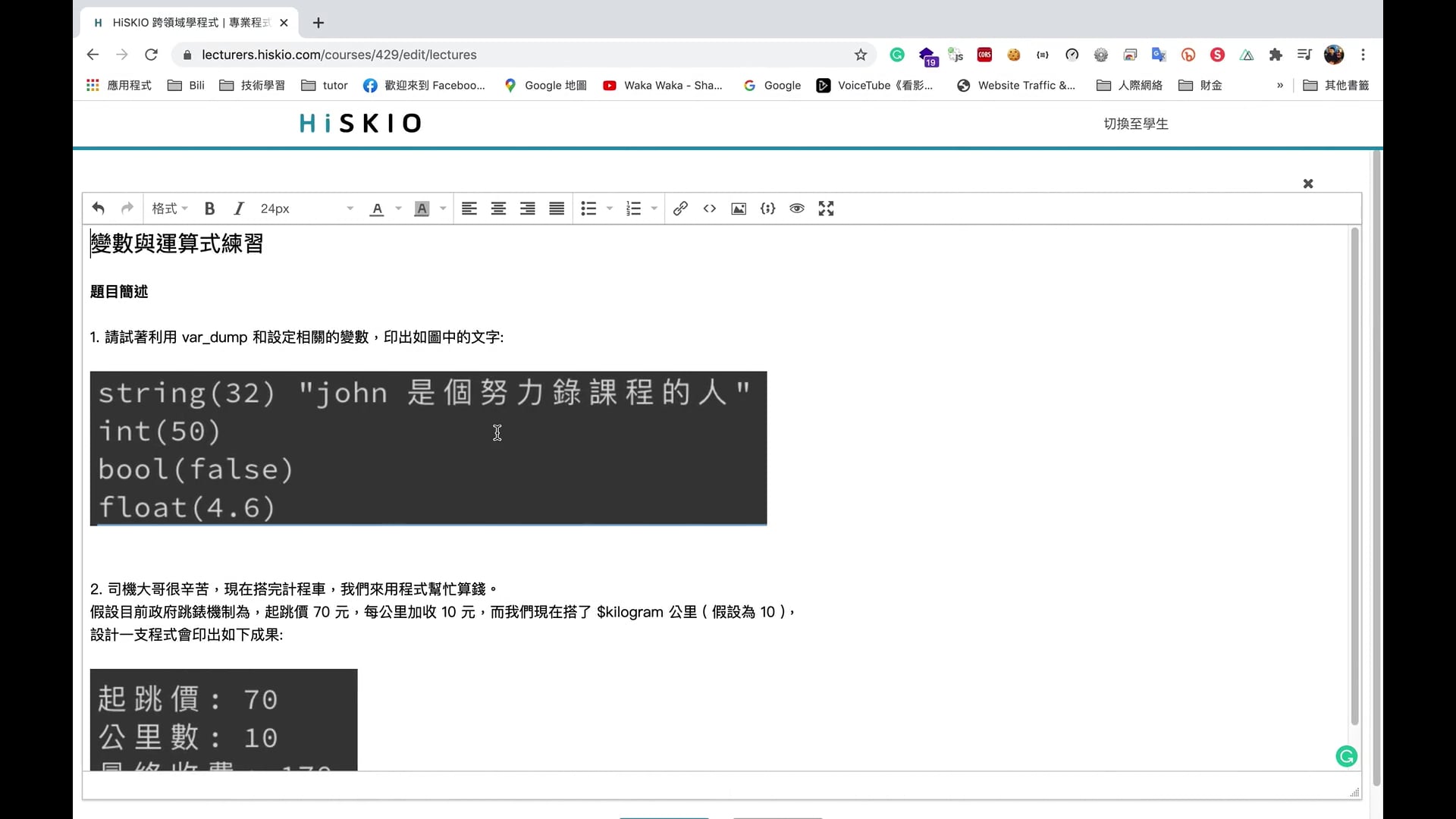Click the 切換至學生 link

1135,124
